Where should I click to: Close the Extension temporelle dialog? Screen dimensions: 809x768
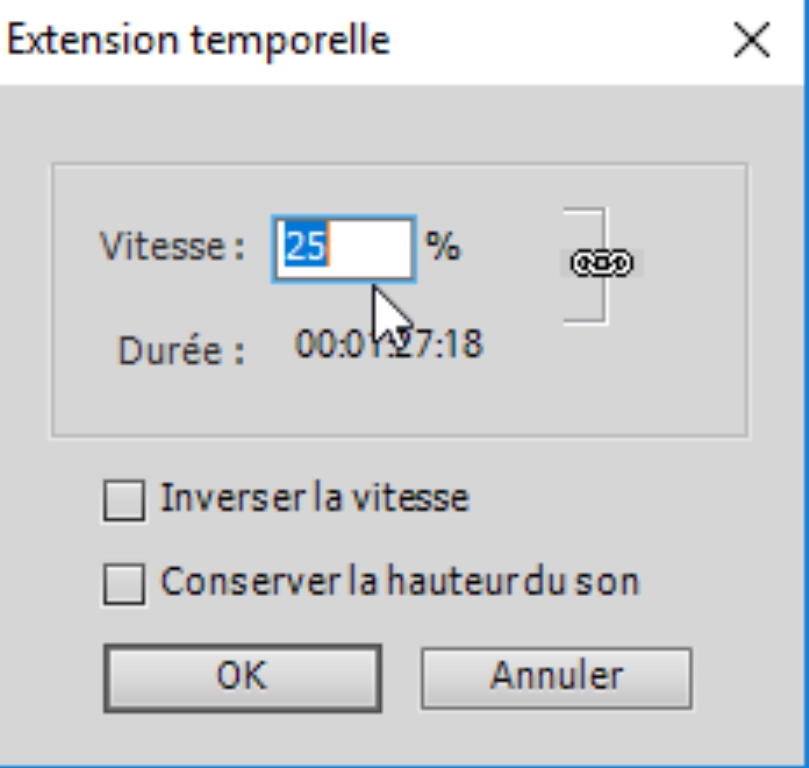[x=751, y=42]
